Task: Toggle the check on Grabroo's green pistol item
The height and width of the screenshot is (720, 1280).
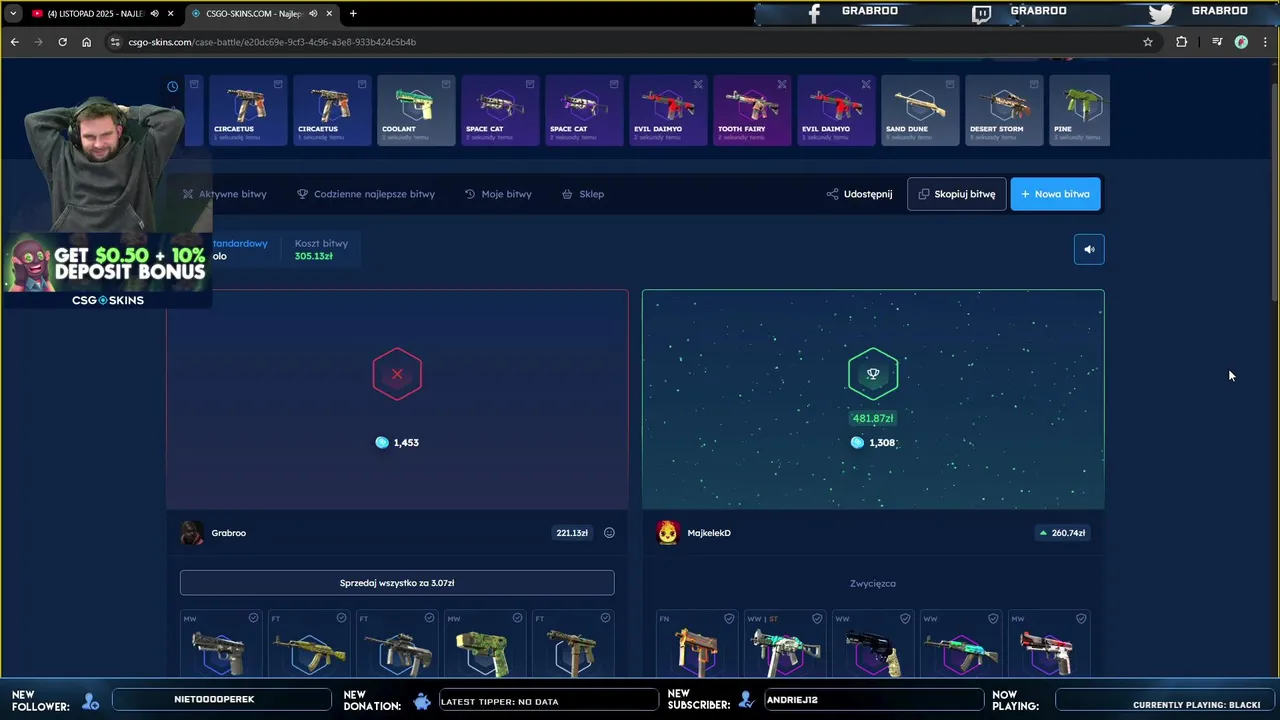Action: pyautogui.click(x=517, y=618)
